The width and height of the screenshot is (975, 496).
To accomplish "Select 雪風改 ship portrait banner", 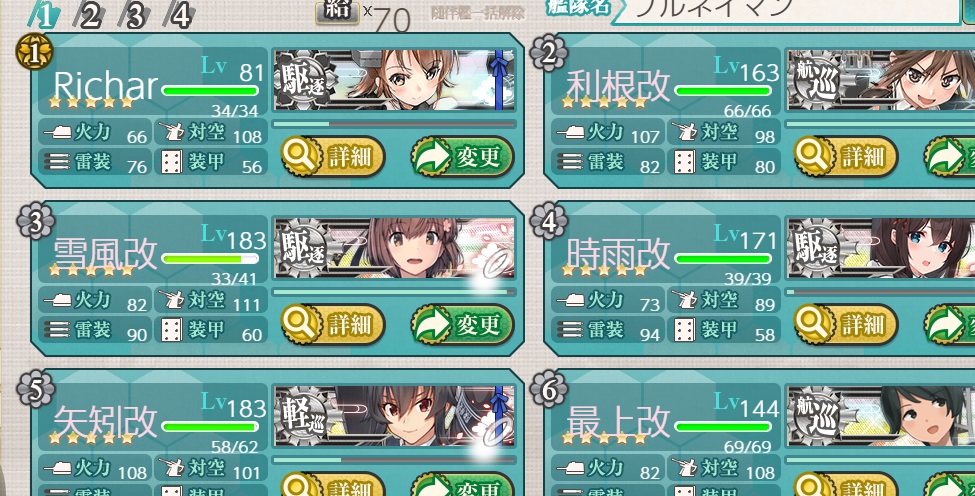I will [x=394, y=248].
